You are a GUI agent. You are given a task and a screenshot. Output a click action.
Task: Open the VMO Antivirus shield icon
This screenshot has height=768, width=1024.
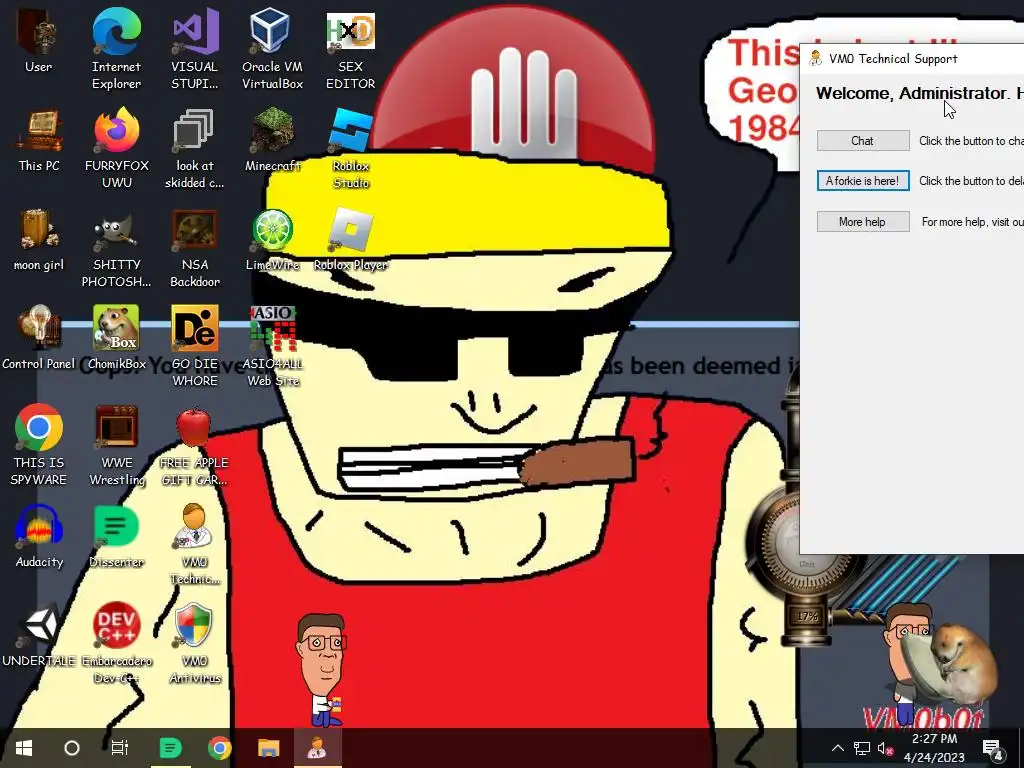195,644
